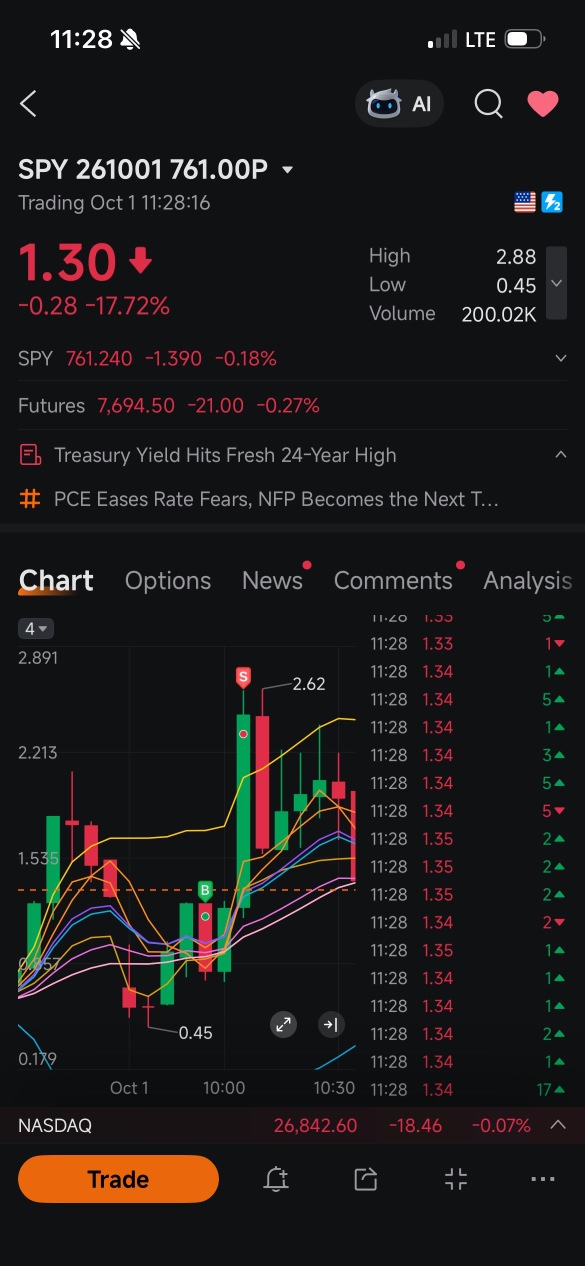The height and width of the screenshot is (1266, 585).
Task: Tap the silent mode bell in status bar
Action: coord(130,40)
